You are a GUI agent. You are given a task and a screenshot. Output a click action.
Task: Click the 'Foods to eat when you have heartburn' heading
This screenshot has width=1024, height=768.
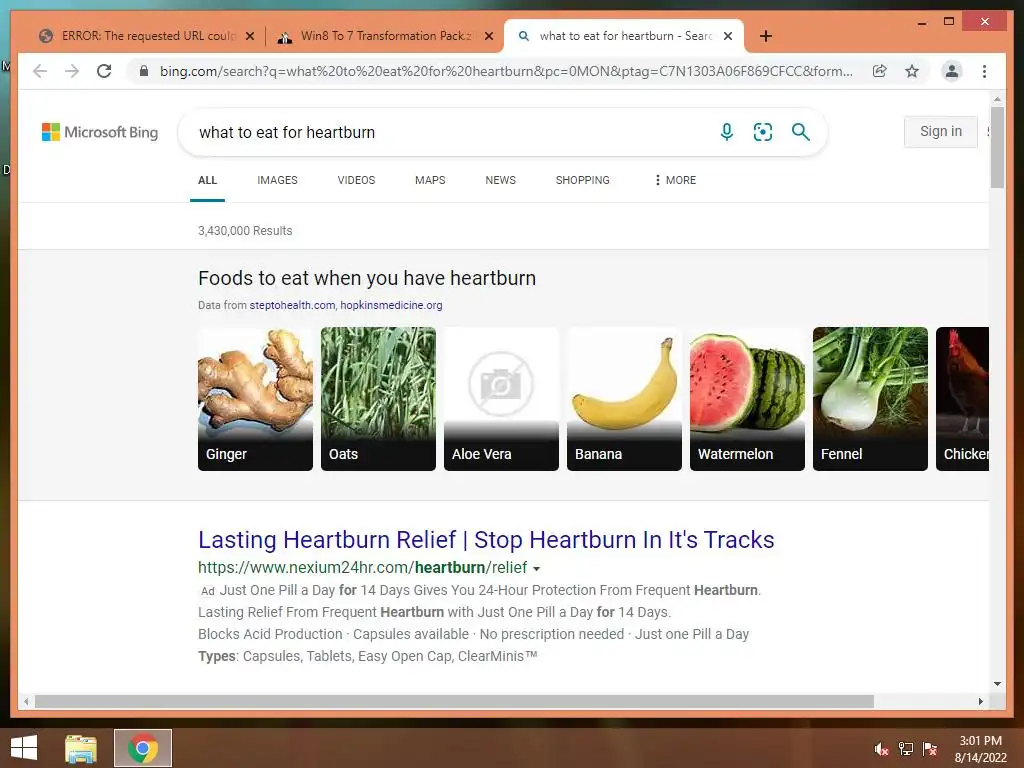coord(367,278)
